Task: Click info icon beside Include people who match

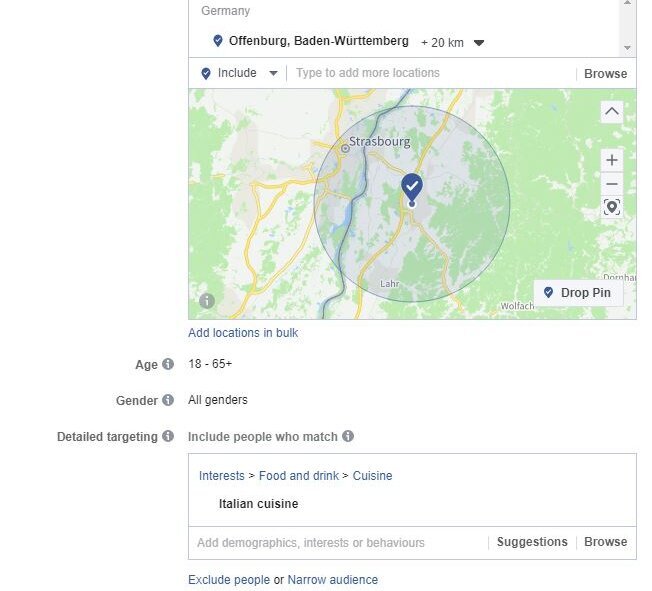Action: pyautogui.click(x=348, y=437)
